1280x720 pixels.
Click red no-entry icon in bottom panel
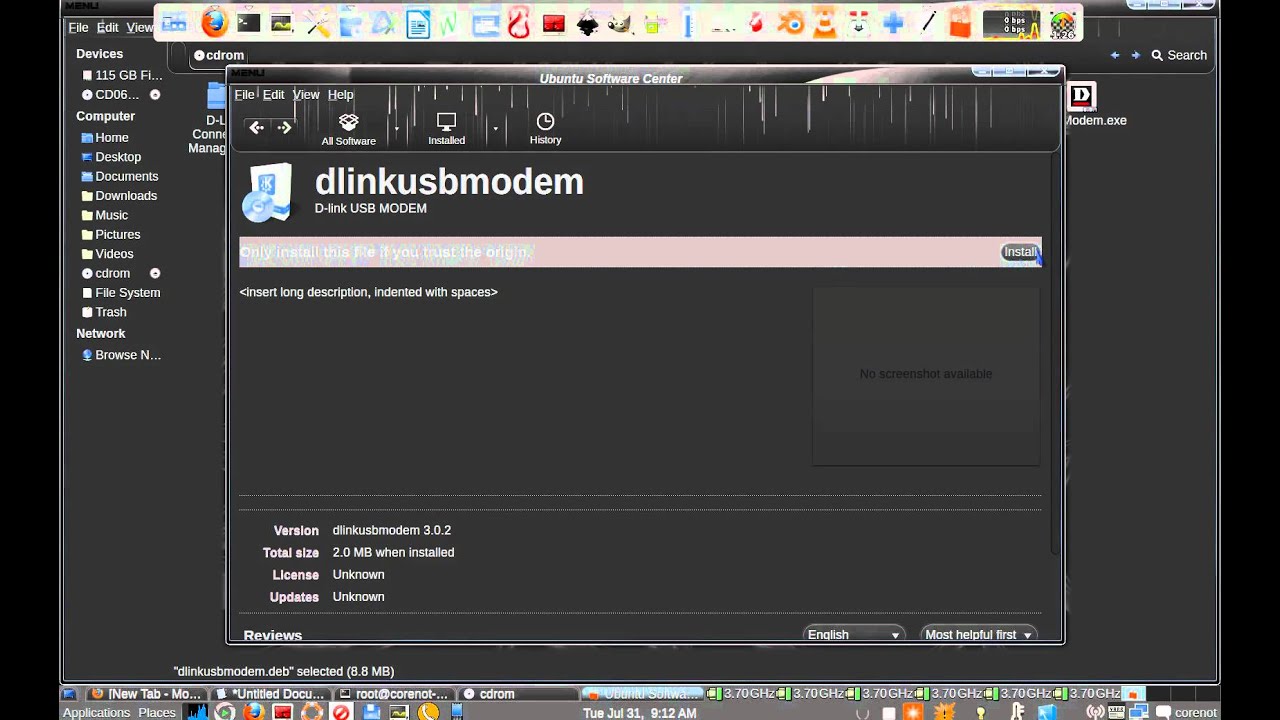click(341, 712)
